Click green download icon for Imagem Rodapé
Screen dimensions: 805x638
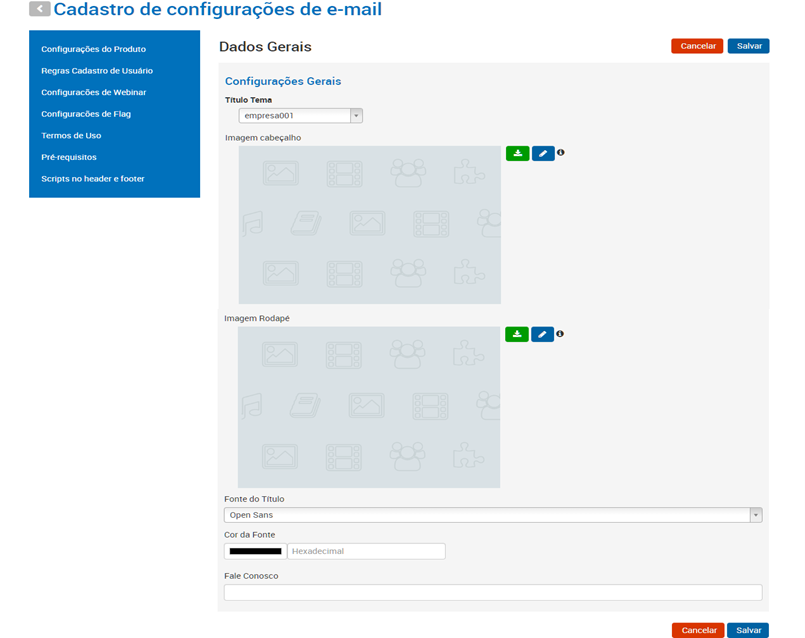pos(517,334)
